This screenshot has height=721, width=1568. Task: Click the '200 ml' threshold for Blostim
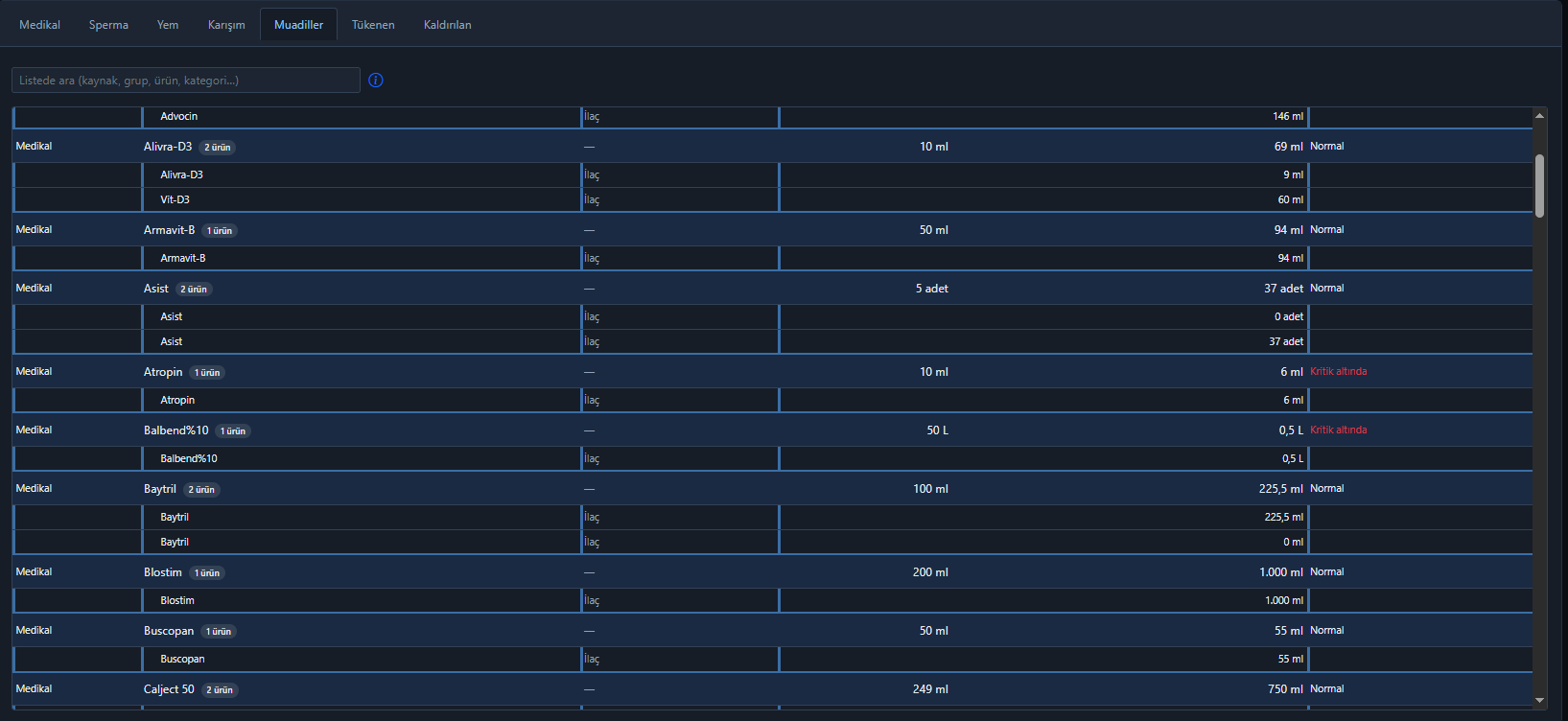[x=931, y=572]
